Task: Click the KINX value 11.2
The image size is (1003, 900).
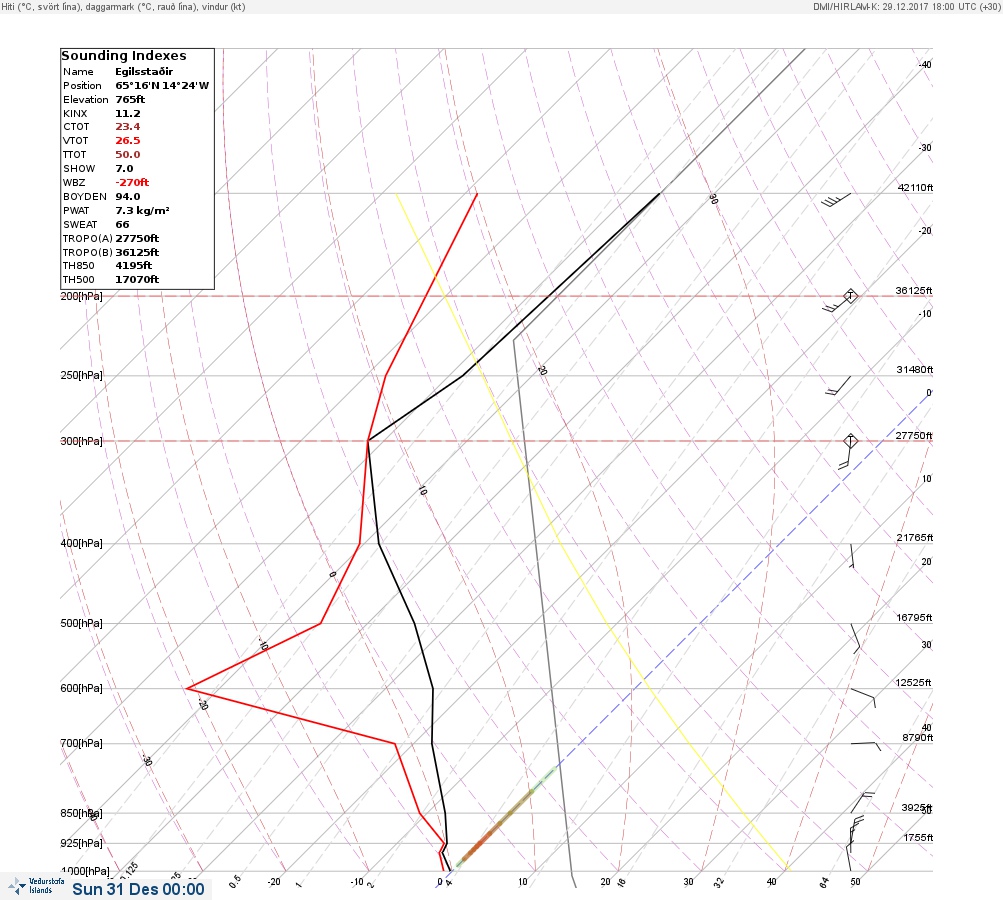Action: (x=128, y=114)
